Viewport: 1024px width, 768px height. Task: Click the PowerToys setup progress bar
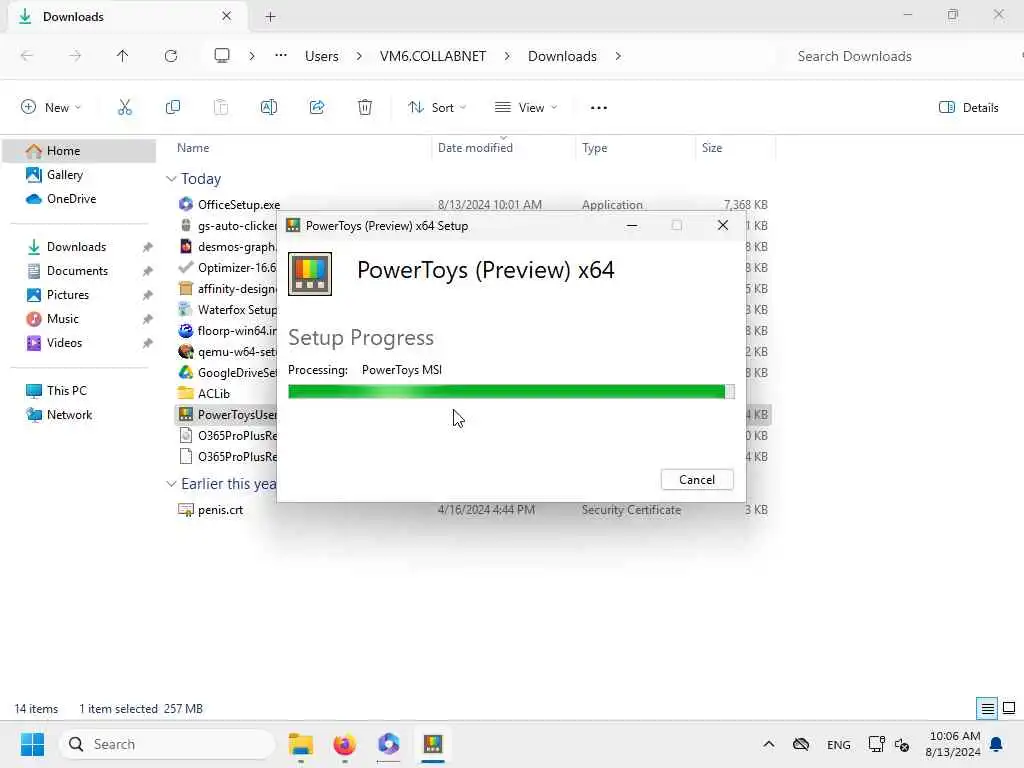point(511,391)
